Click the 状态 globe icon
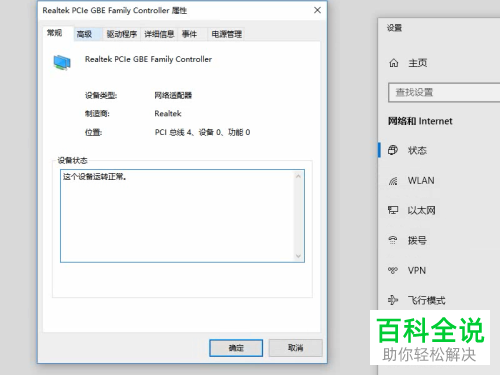Screen dimensions: 500x375 pyautogui.click(x=393, y=150)
